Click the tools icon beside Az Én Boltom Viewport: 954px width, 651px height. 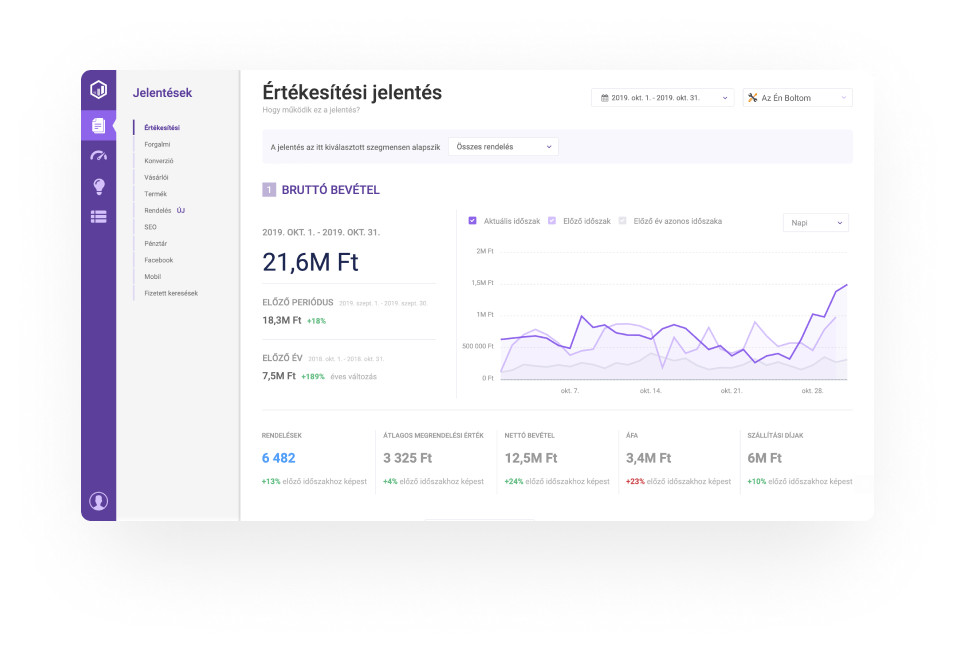pyautogui.click(x=752, y=98)
